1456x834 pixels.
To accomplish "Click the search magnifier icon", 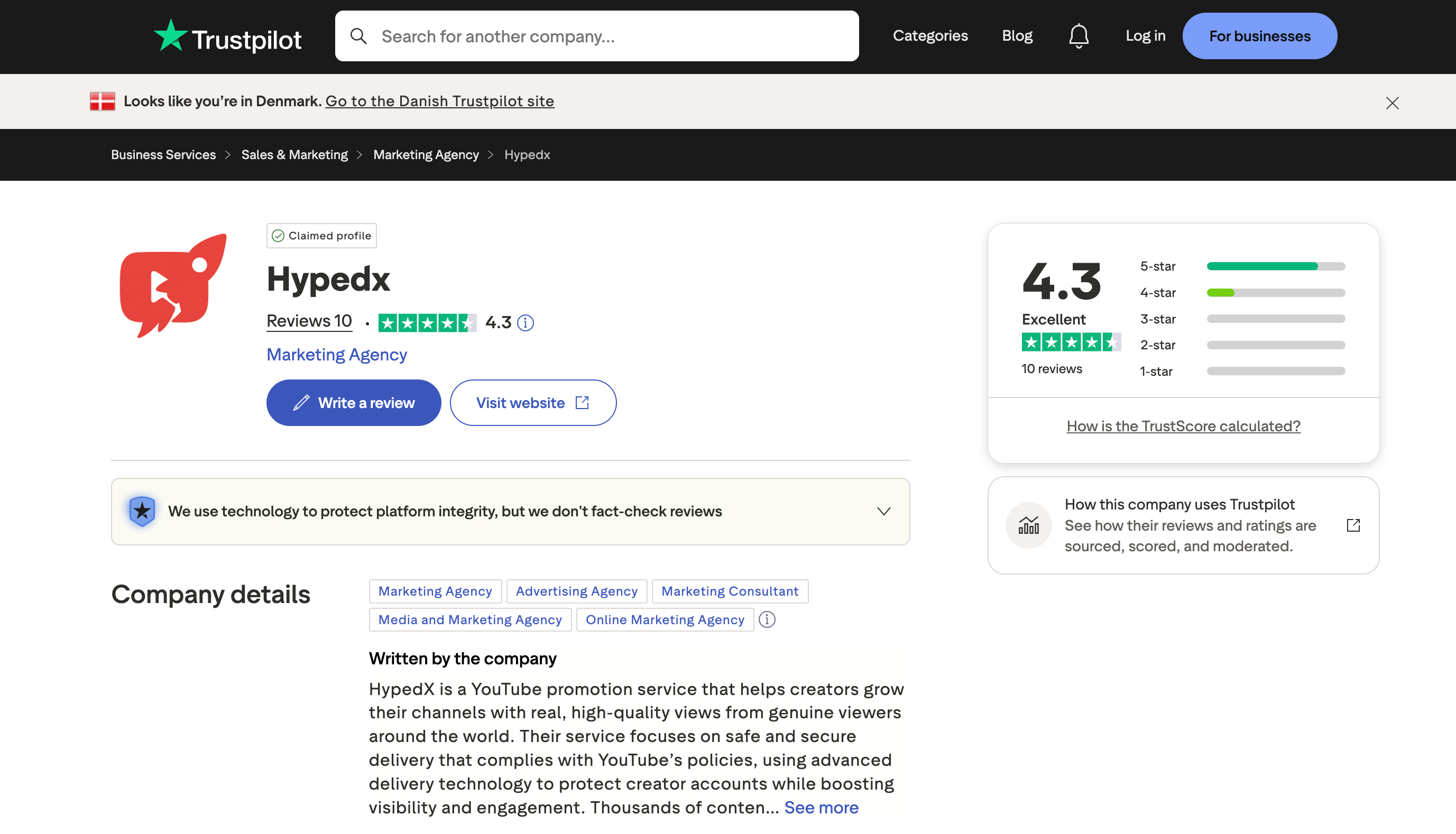I will pyautogui.click(x=358, y=36).
